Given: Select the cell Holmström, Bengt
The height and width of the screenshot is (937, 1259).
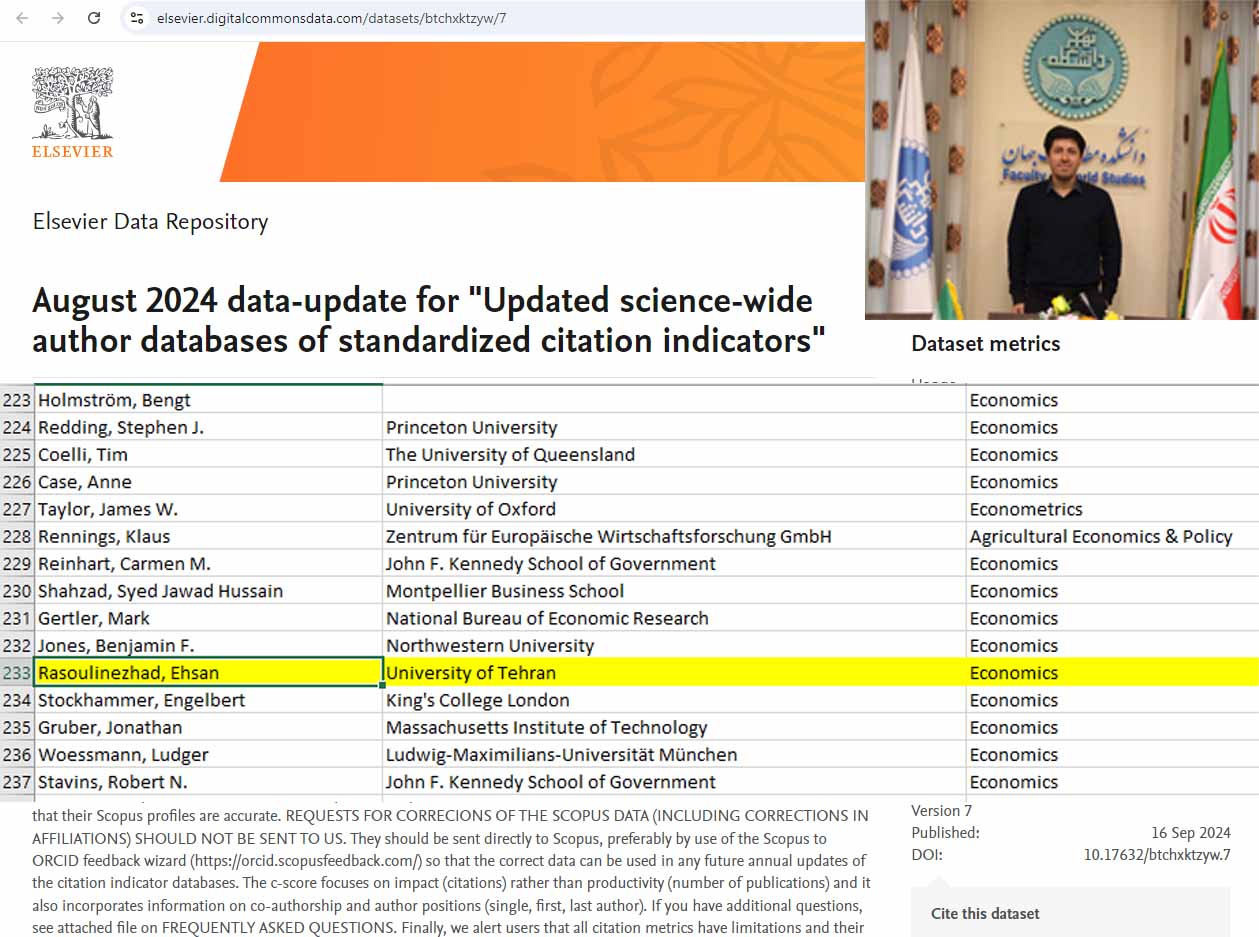Looking at the screenshot, I should [x=208, y=400].
